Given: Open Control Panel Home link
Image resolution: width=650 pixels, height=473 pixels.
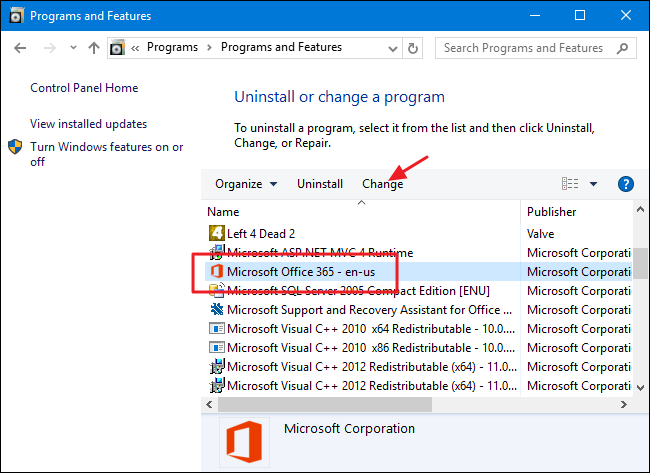Looking at the screenshot, I should [x=84, y=88].
